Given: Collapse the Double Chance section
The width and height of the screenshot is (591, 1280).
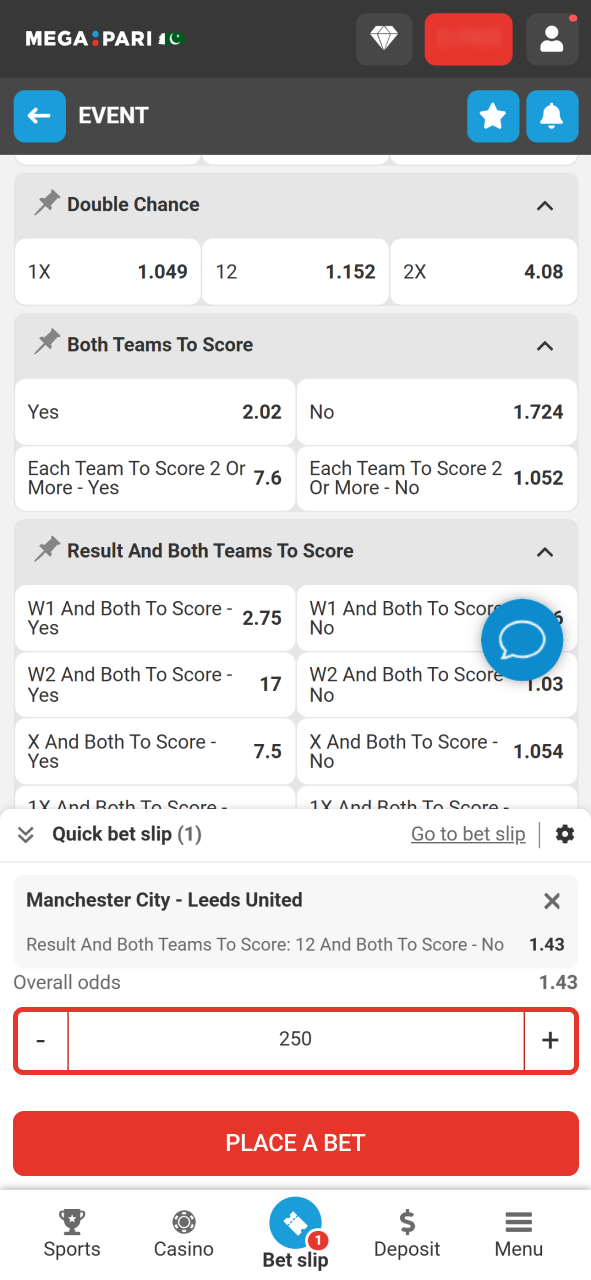Looking at the screenshot, I should [545, 206].
